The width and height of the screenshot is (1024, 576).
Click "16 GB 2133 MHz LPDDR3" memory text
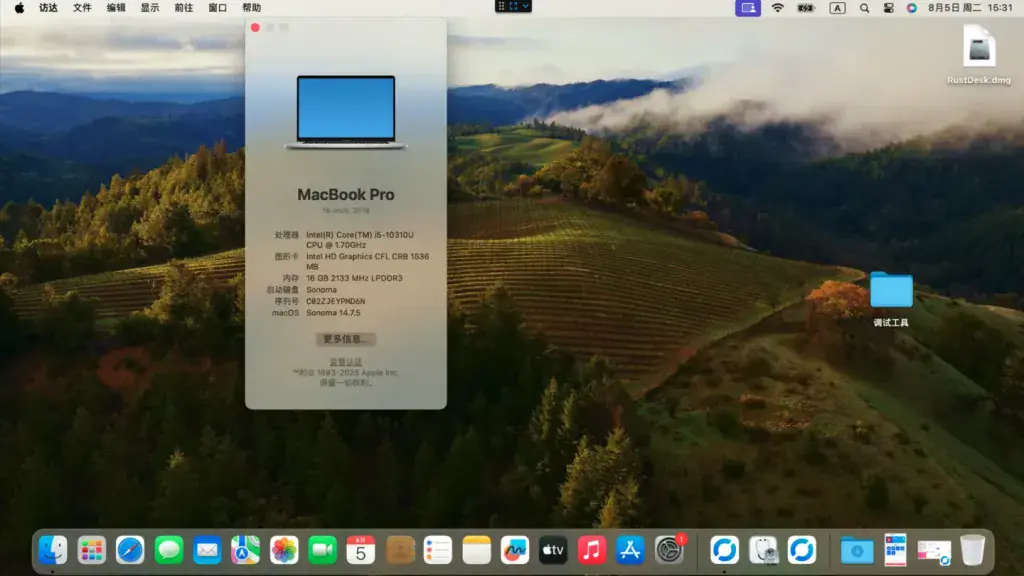354,278
